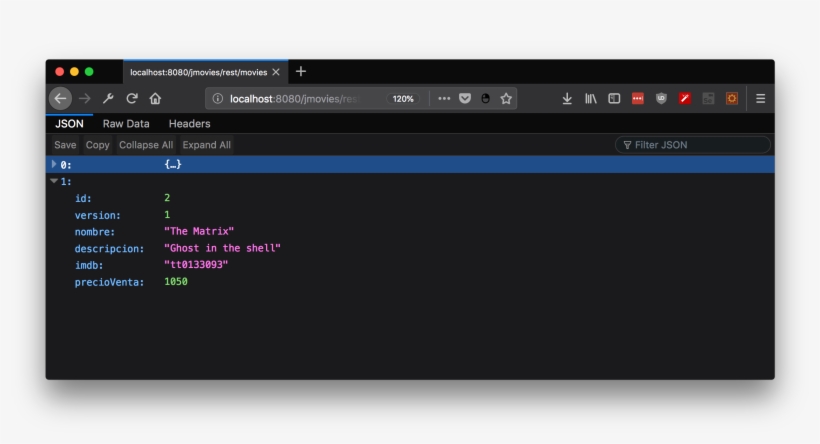This screenshot has height=444, width=820.
Task: Select the collapsed {…} value of row 0
Action: click(173, 164)
